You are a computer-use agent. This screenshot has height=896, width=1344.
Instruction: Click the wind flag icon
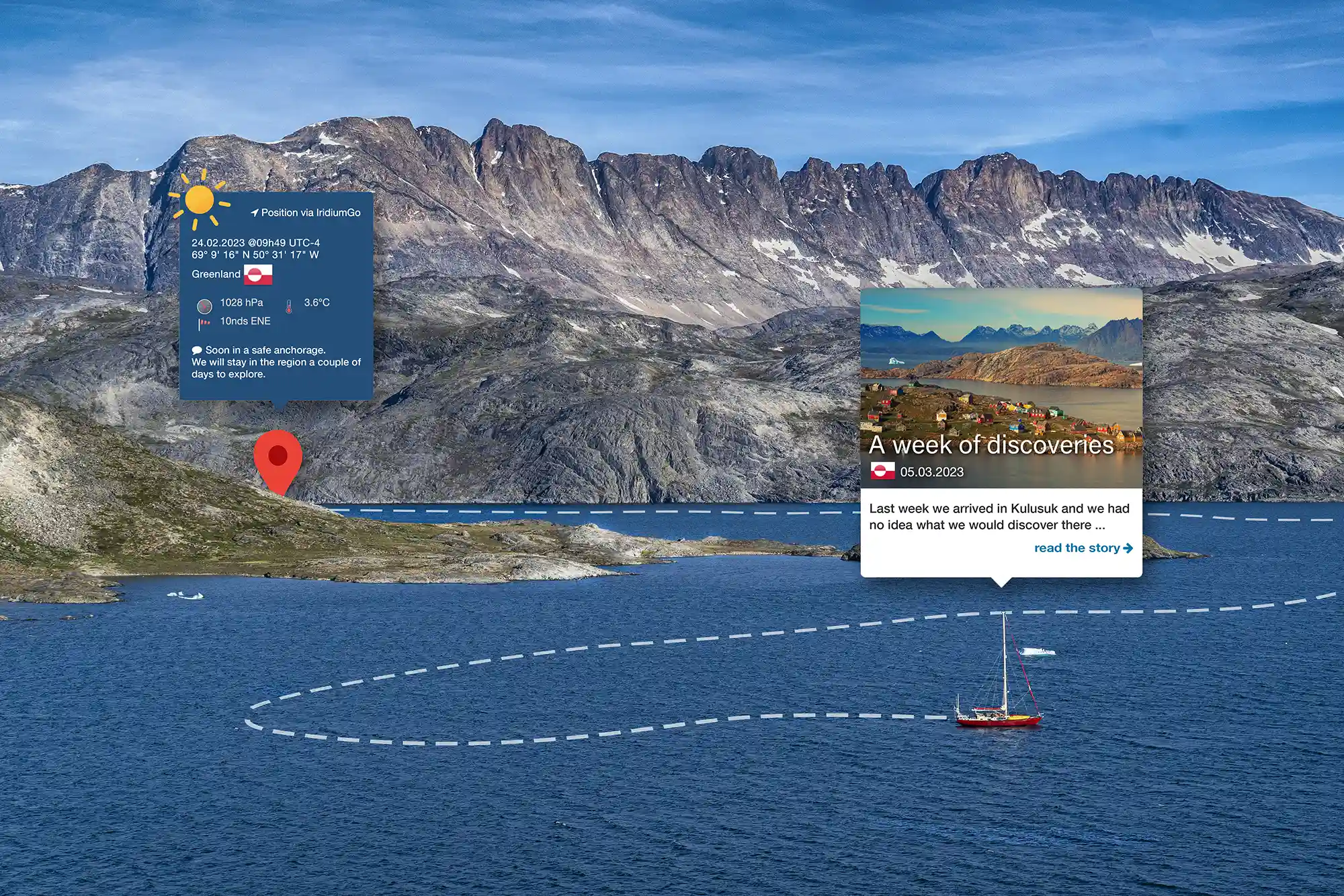(x=204, y=324)
